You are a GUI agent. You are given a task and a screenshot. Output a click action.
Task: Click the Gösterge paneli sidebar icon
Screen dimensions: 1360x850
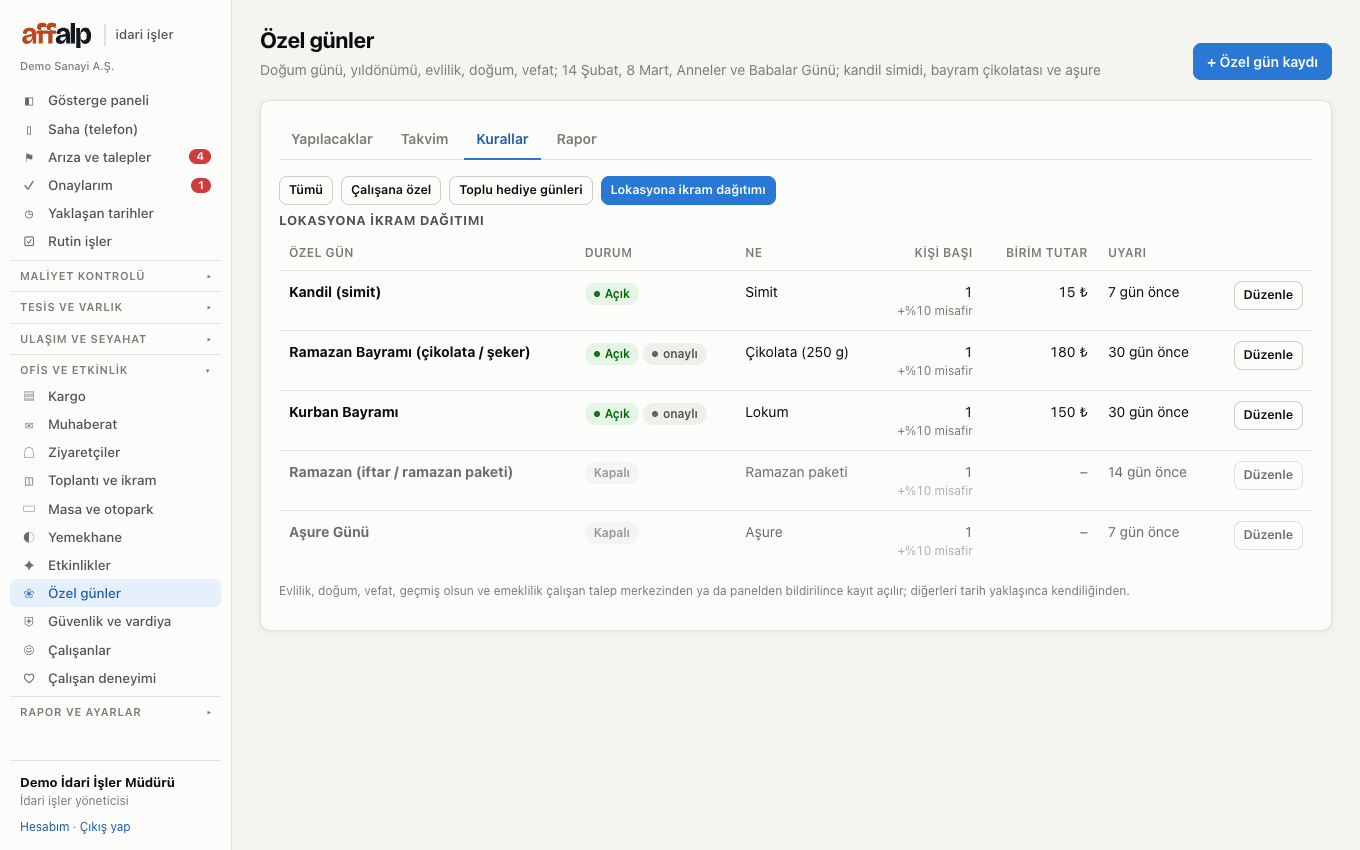click(x=29, y=101)
